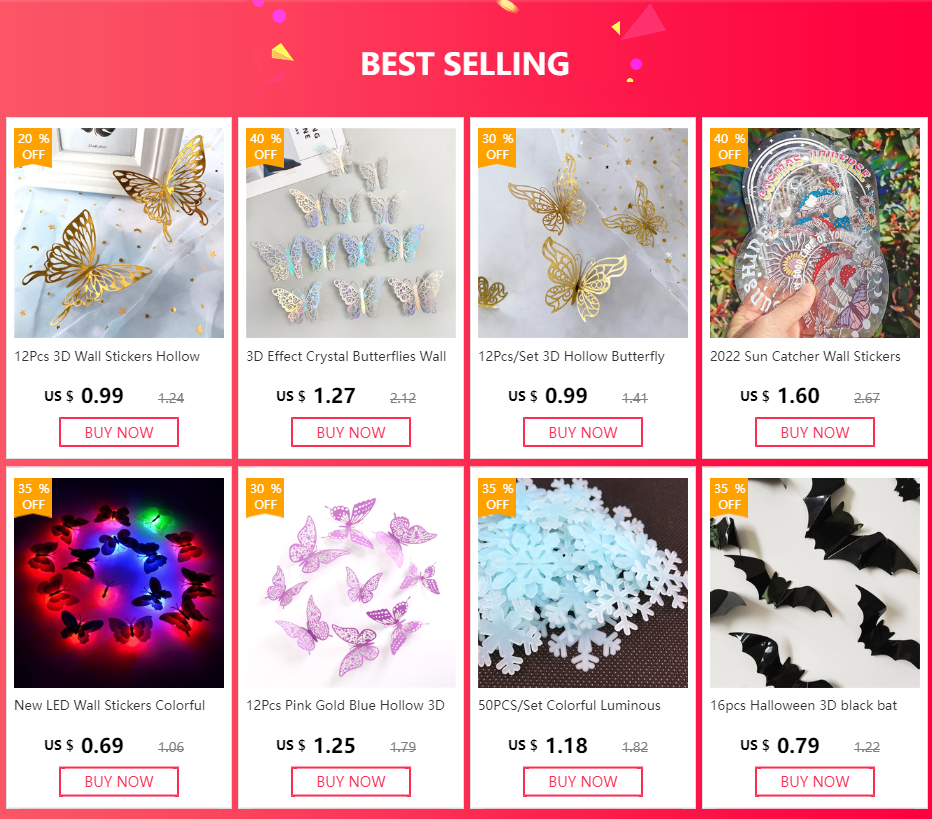
Task: Open the luminous snowflakes product image
Action: pyautogui.click(x=583, y=583)
